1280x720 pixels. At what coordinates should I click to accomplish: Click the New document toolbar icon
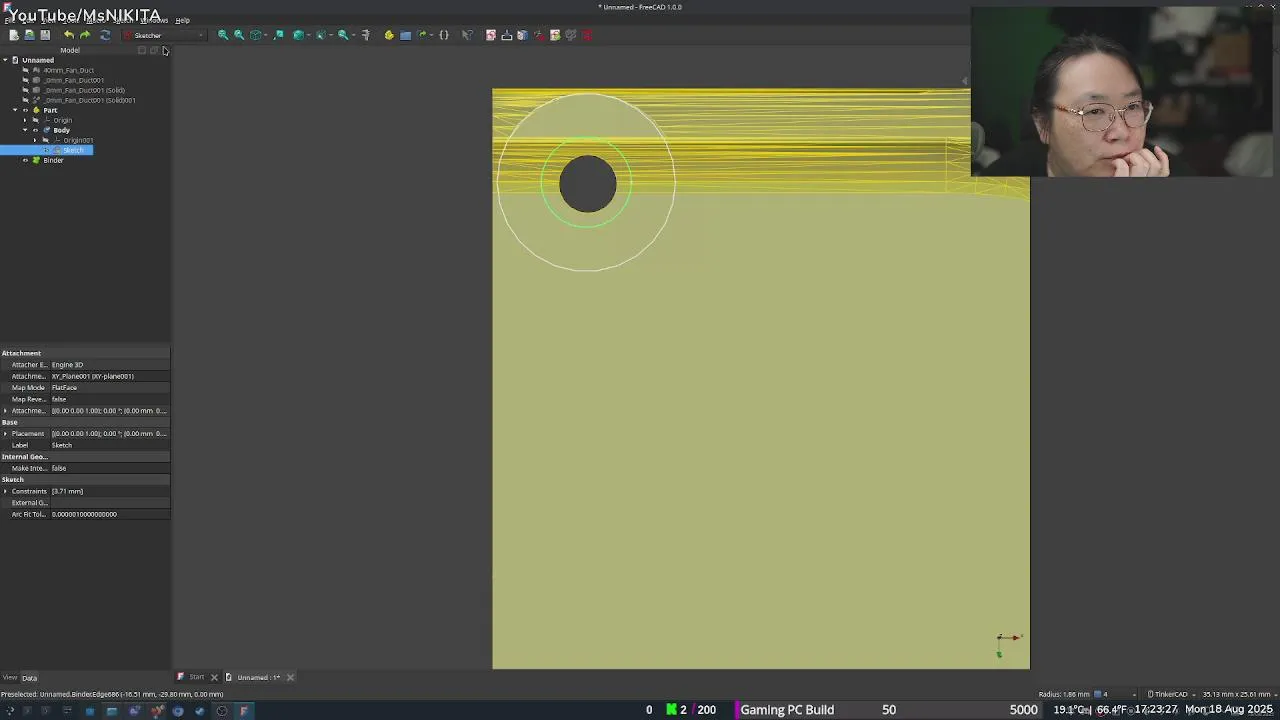click(x=14, y=35)
